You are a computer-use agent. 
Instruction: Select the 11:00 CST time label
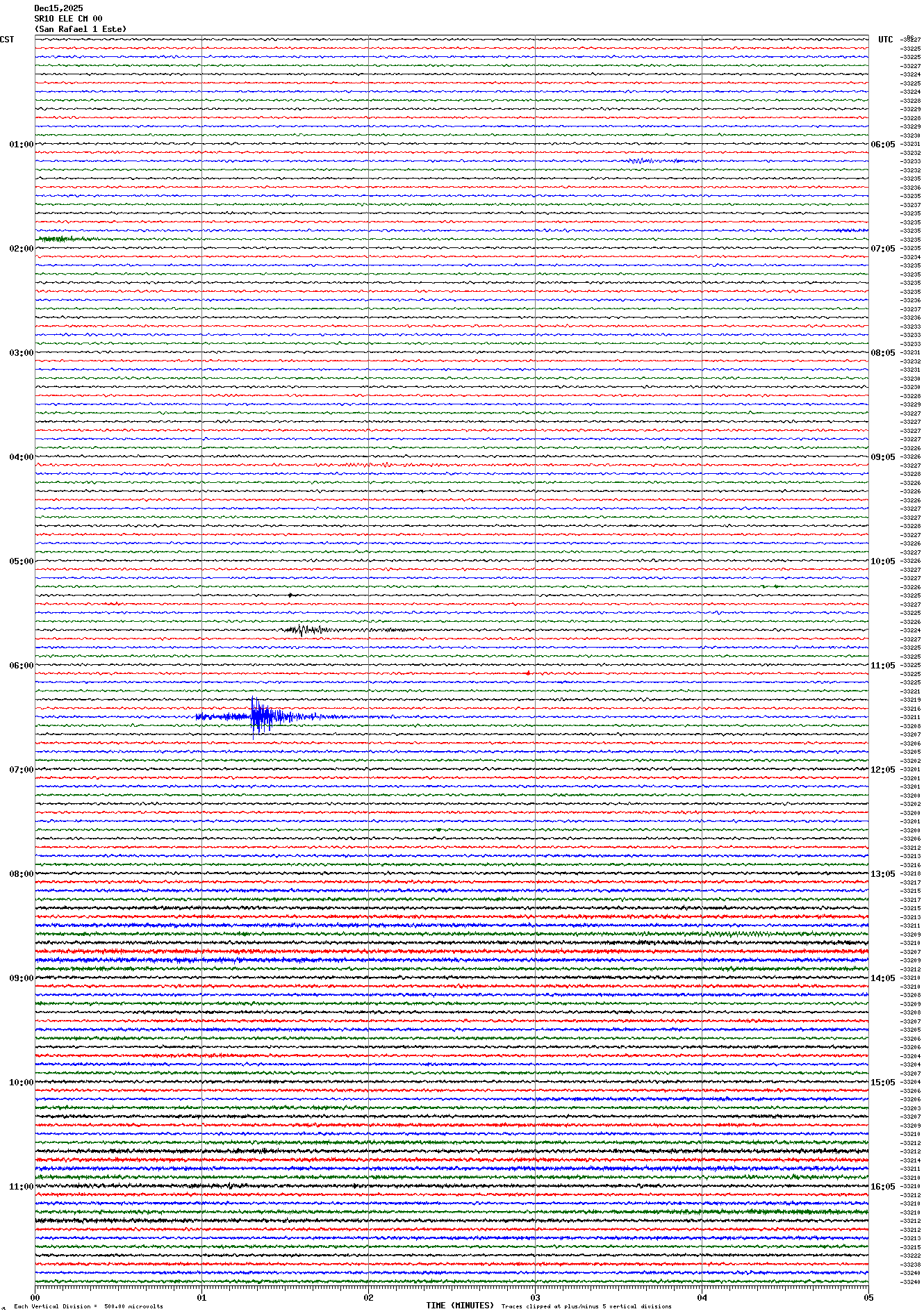(x=21, y=1187)
